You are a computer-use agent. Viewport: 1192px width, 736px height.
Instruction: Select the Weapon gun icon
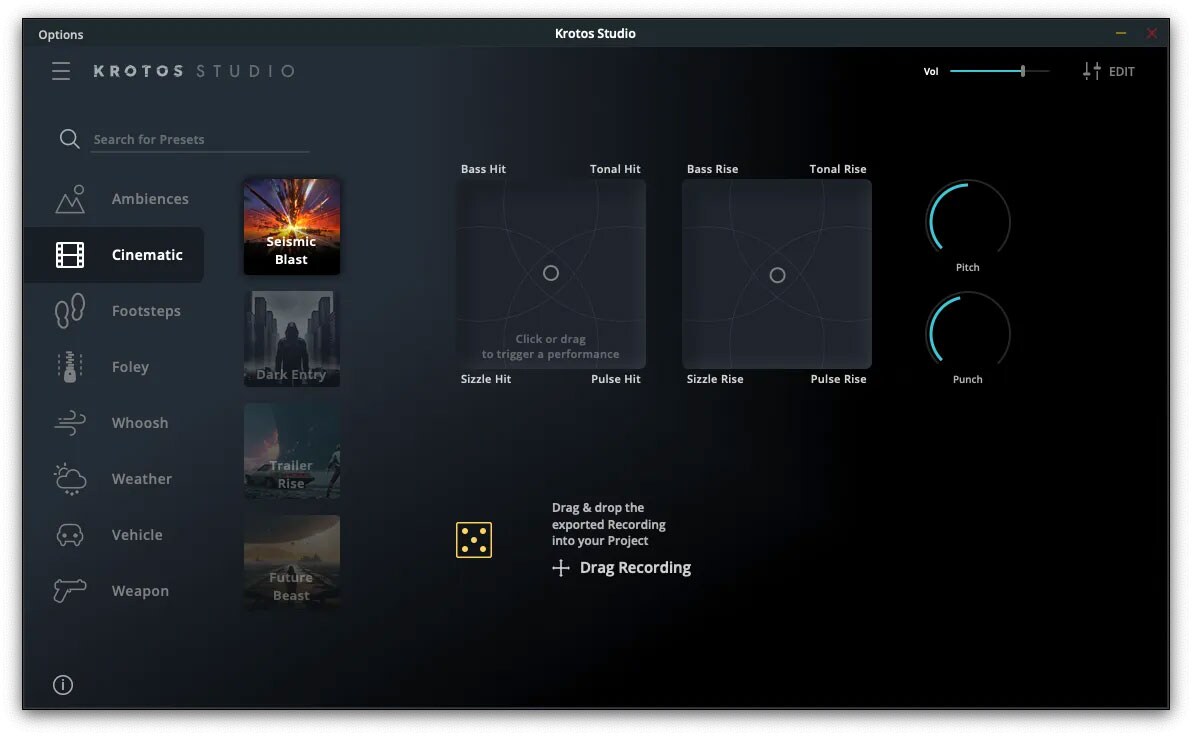click(70, 591)
